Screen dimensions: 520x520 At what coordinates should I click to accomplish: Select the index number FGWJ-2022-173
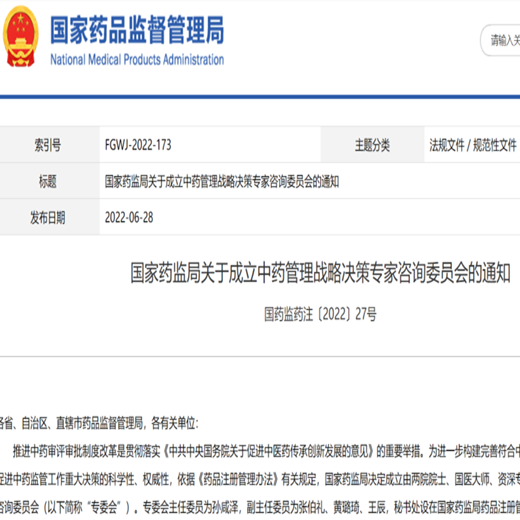pos(138,145)
